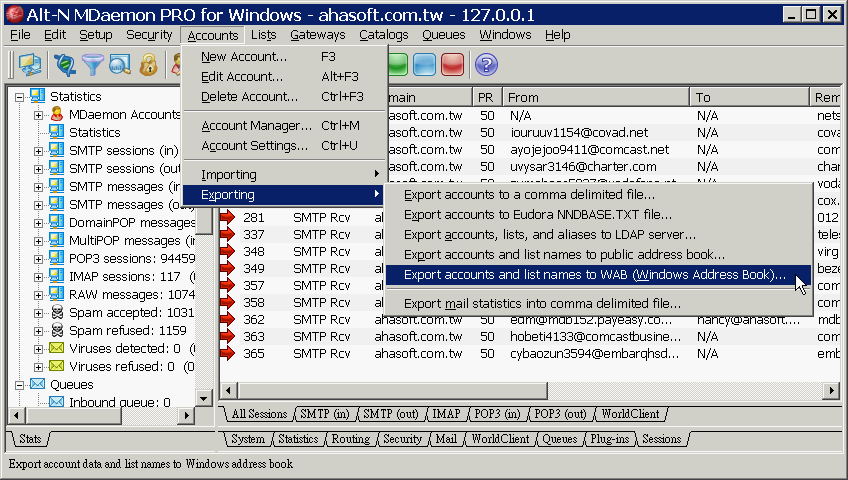848x480 pixels.
Task: Click the green square toolbar button
Action: tap(398, 65)
